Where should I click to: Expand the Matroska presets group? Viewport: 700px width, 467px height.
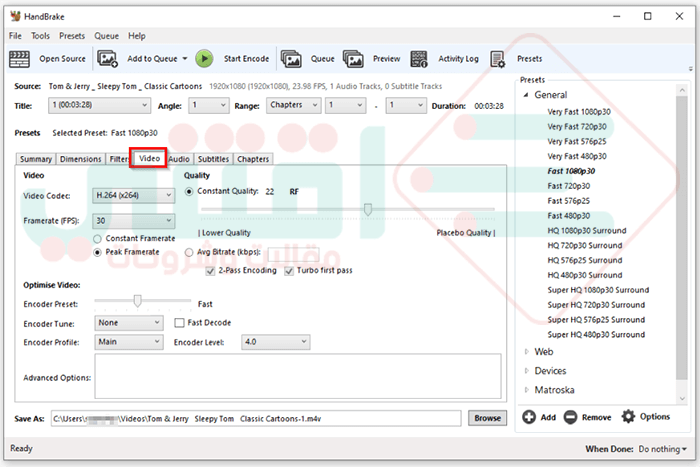point(527,390)
